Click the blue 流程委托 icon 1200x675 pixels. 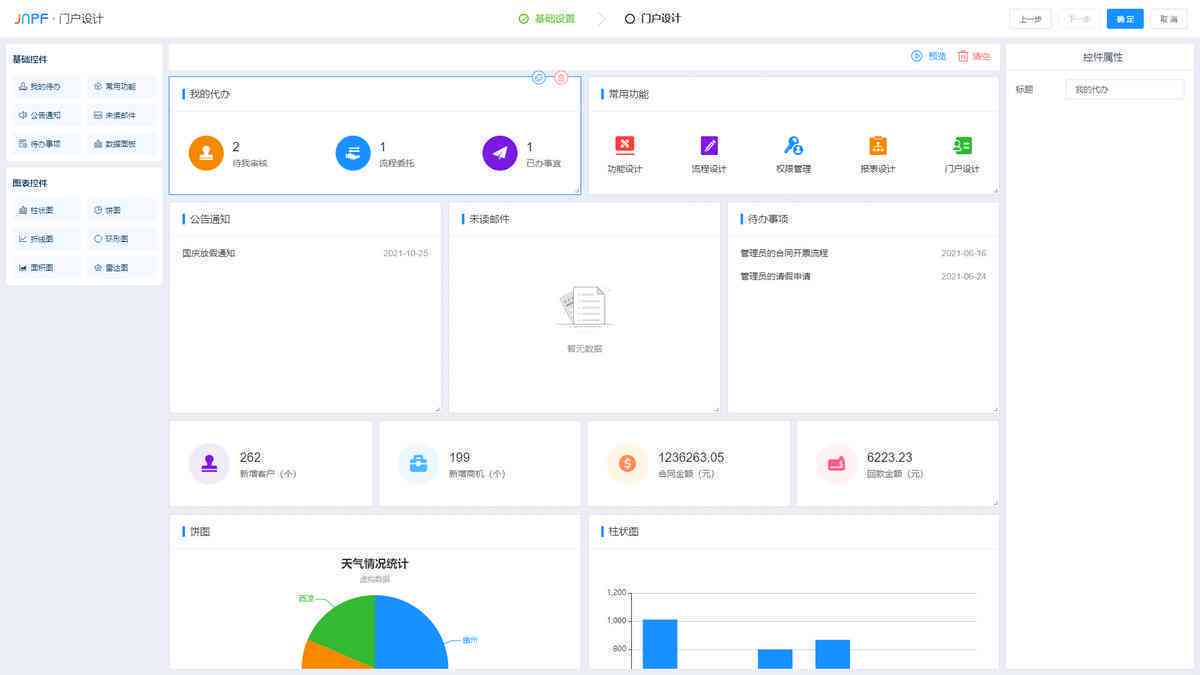[353, 153]
